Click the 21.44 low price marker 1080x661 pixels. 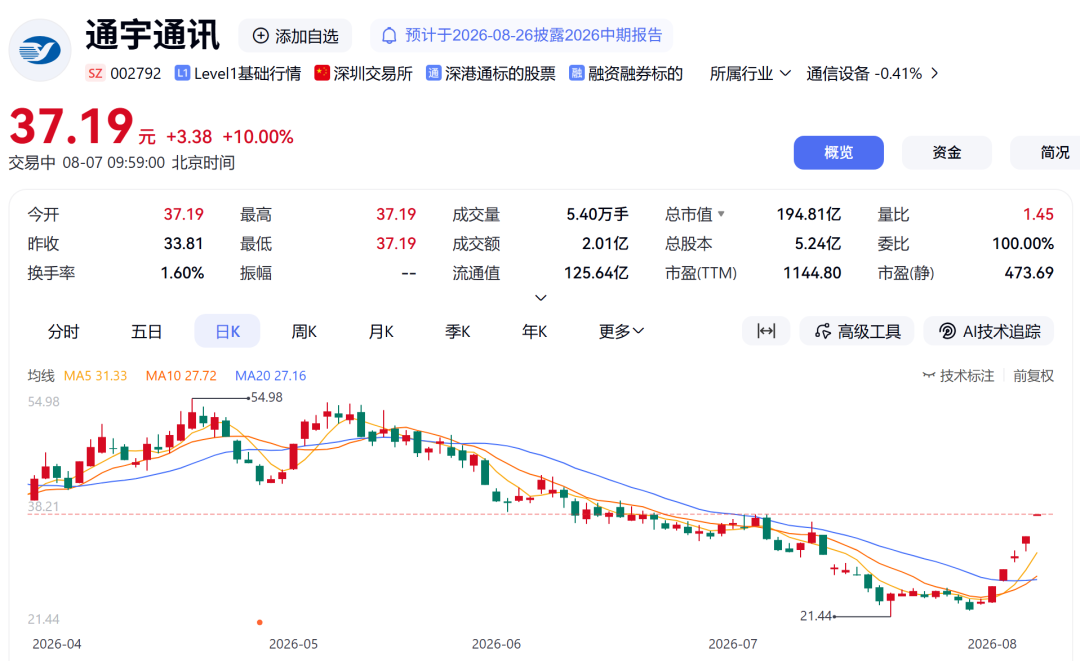pos(816,616)
